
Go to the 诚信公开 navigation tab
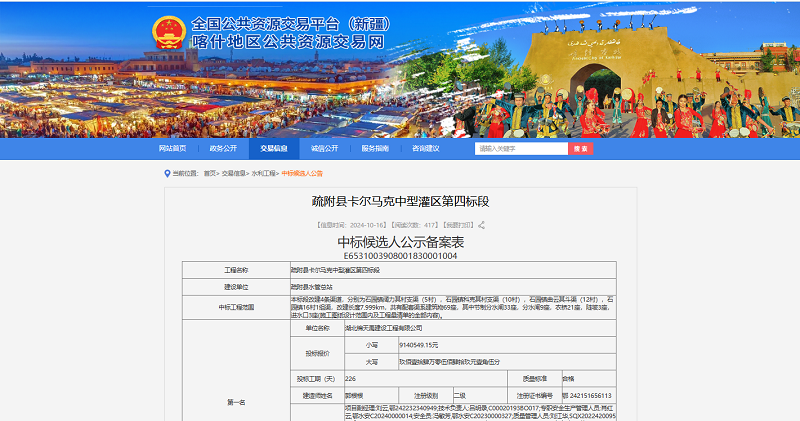pyautogui.click(x=324, y=148)
